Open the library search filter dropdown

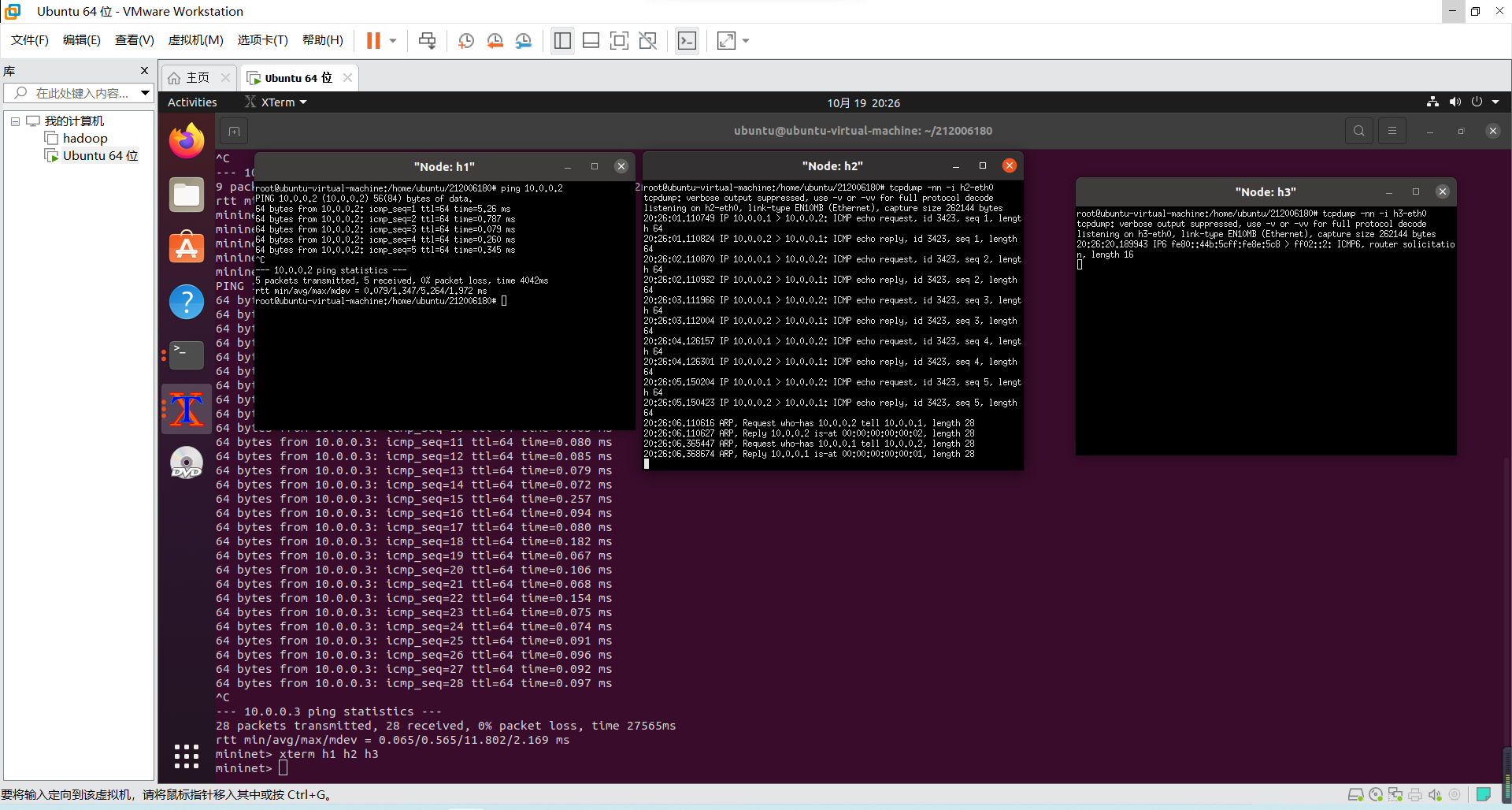coord(145,93)
